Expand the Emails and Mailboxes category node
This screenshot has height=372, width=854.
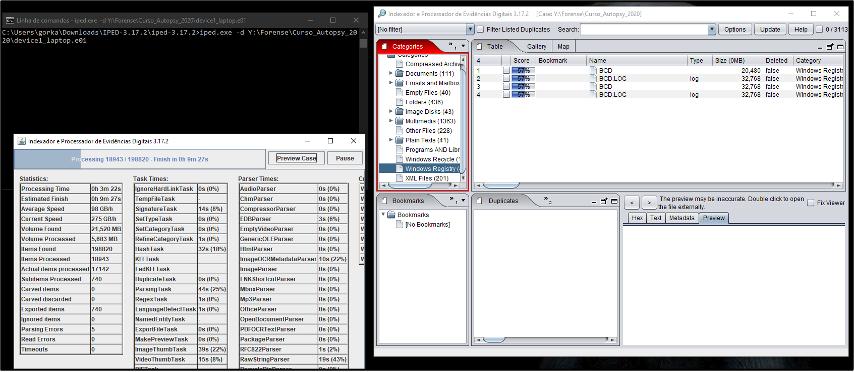coord(391,83)
